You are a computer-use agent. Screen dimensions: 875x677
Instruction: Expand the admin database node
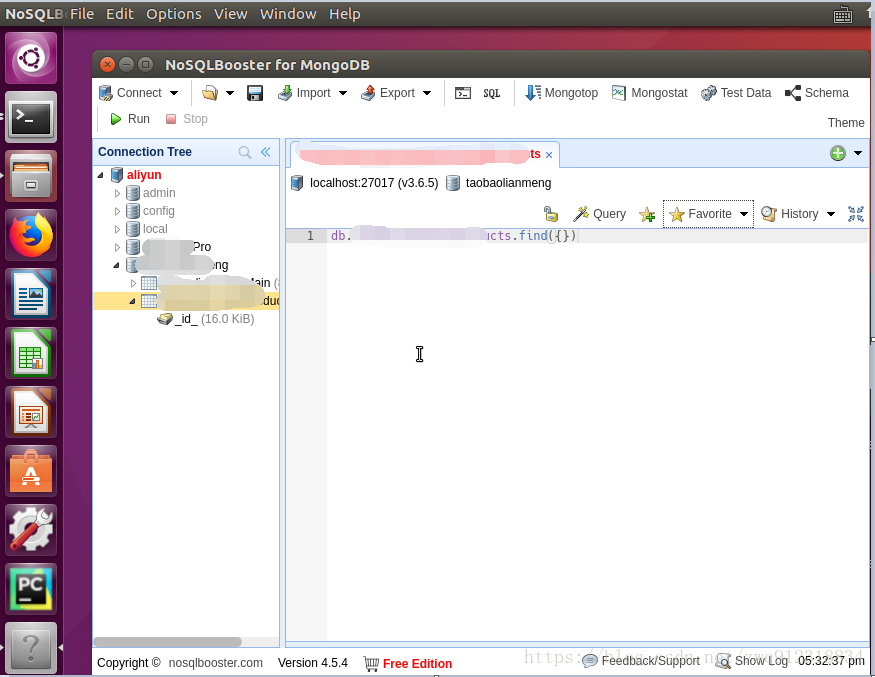[117, 193]
